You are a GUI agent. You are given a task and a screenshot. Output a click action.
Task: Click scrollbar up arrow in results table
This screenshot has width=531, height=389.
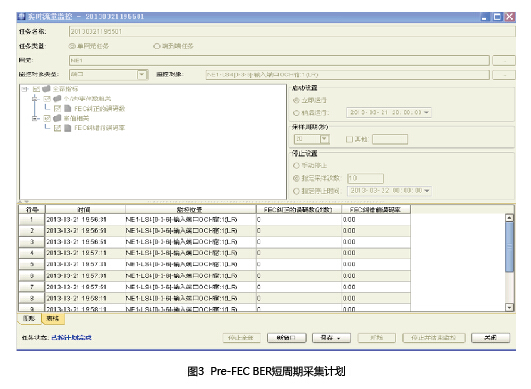509,218
